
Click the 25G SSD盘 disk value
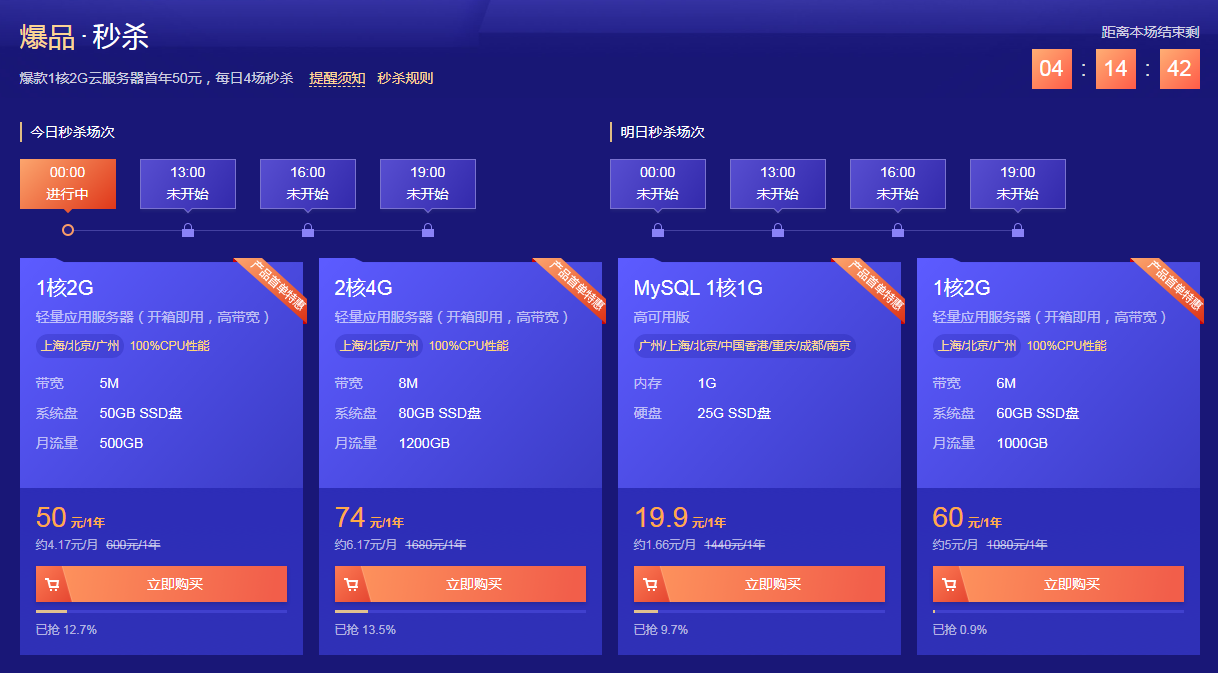[x=734, y=413]
